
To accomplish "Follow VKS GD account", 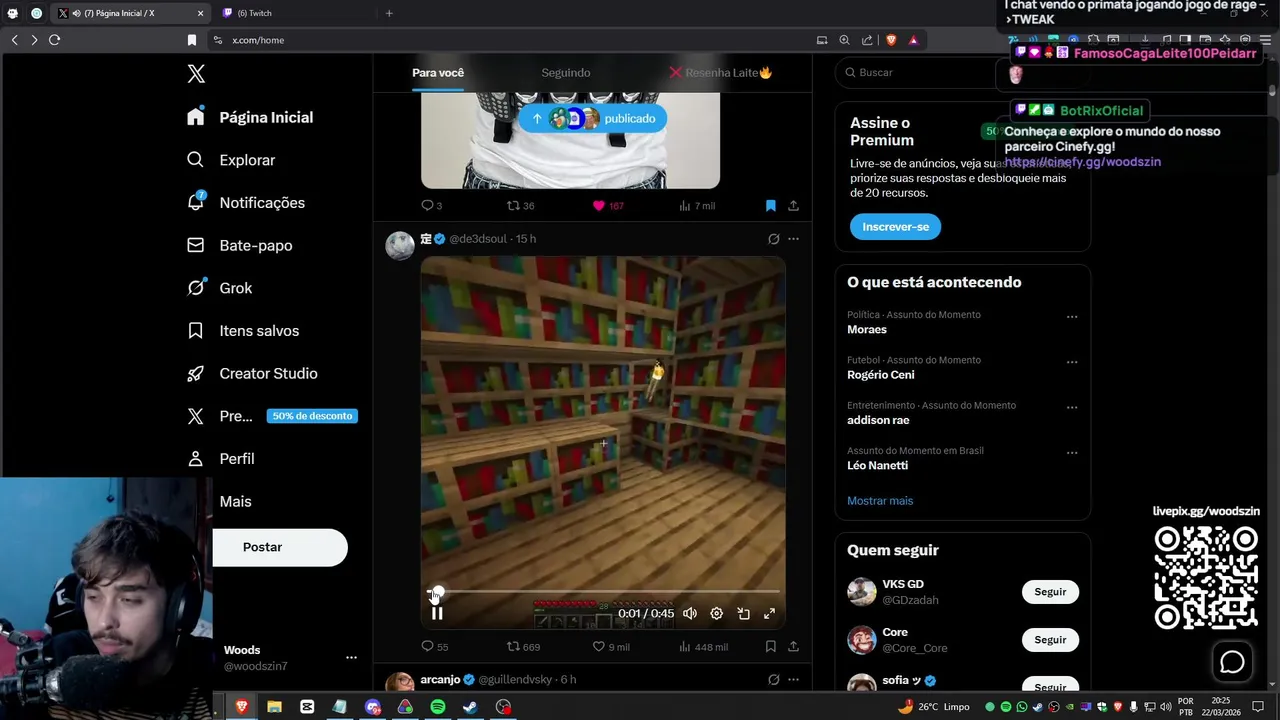I will [1050, 592].
